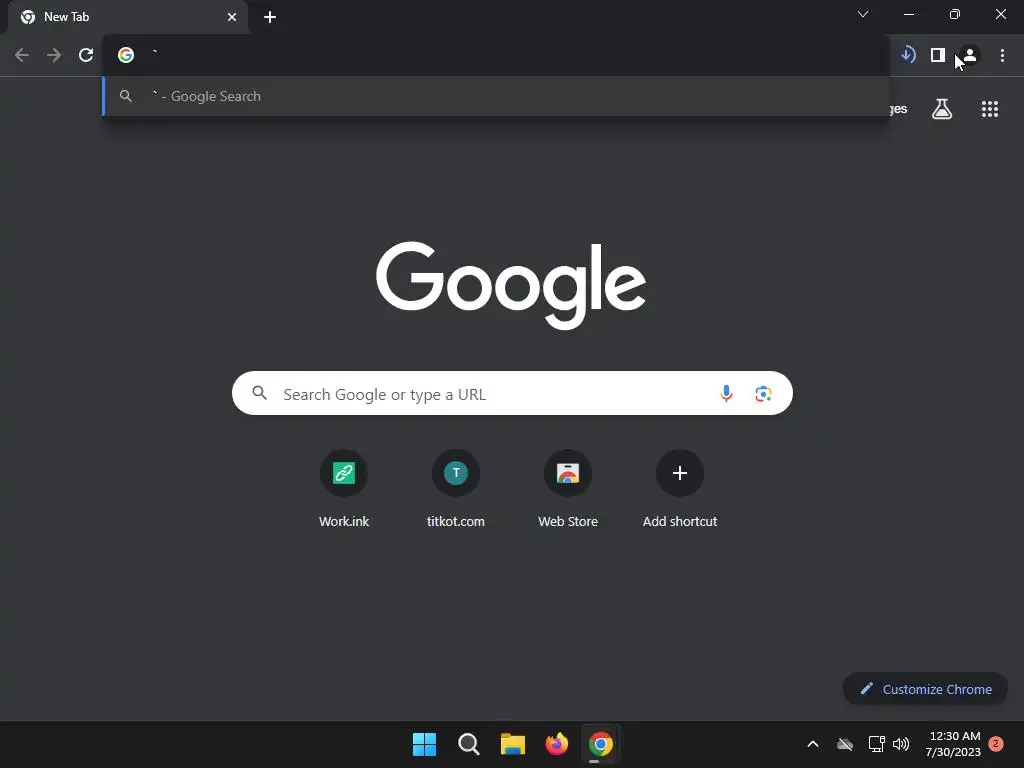The height and width of the screenshot is (768, 1024).
Task: Open the OneDrive cloud tray icon
Action: pyautogui.click(x=844, y=744)
